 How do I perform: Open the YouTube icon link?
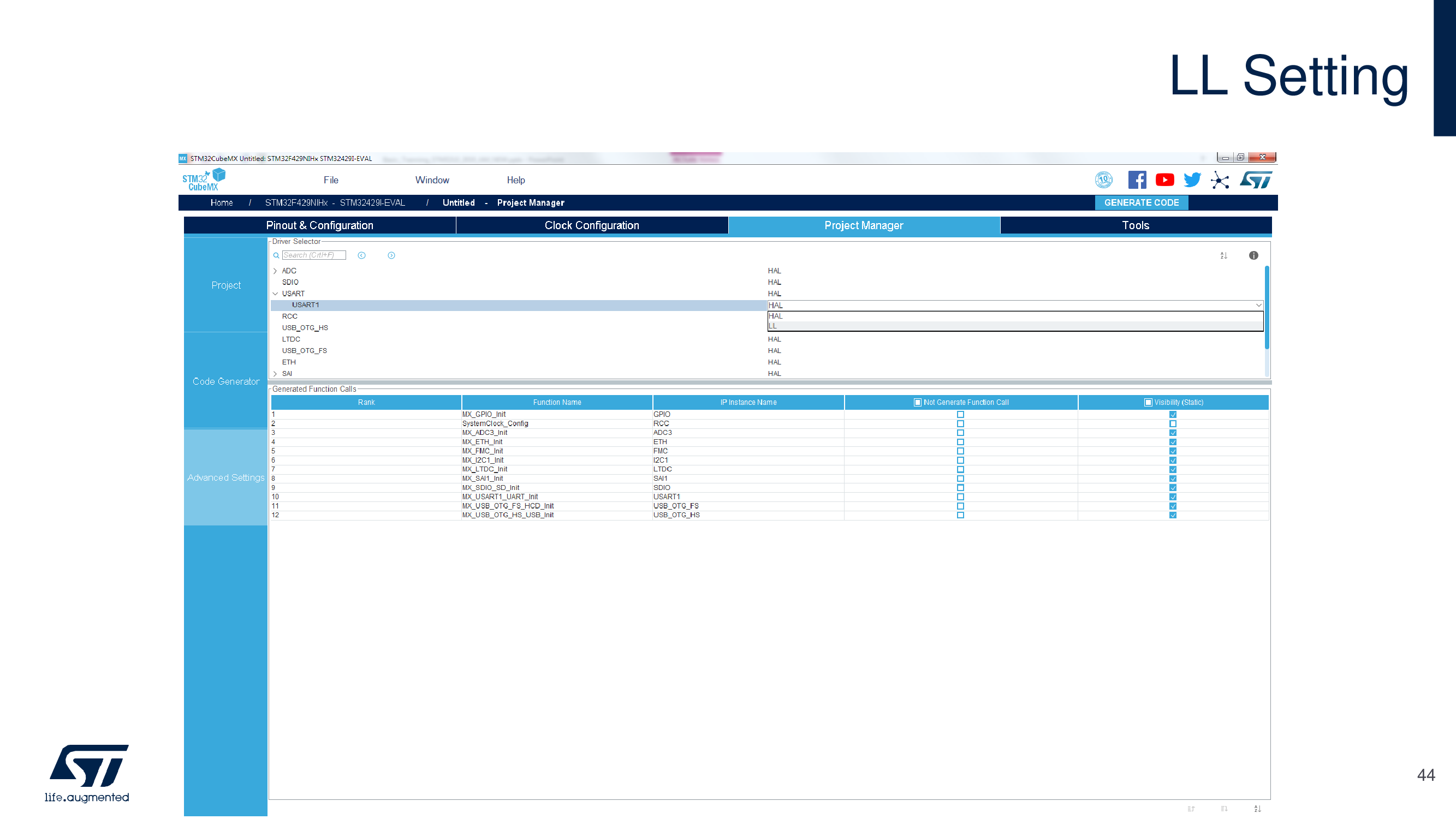point(1164,180)
